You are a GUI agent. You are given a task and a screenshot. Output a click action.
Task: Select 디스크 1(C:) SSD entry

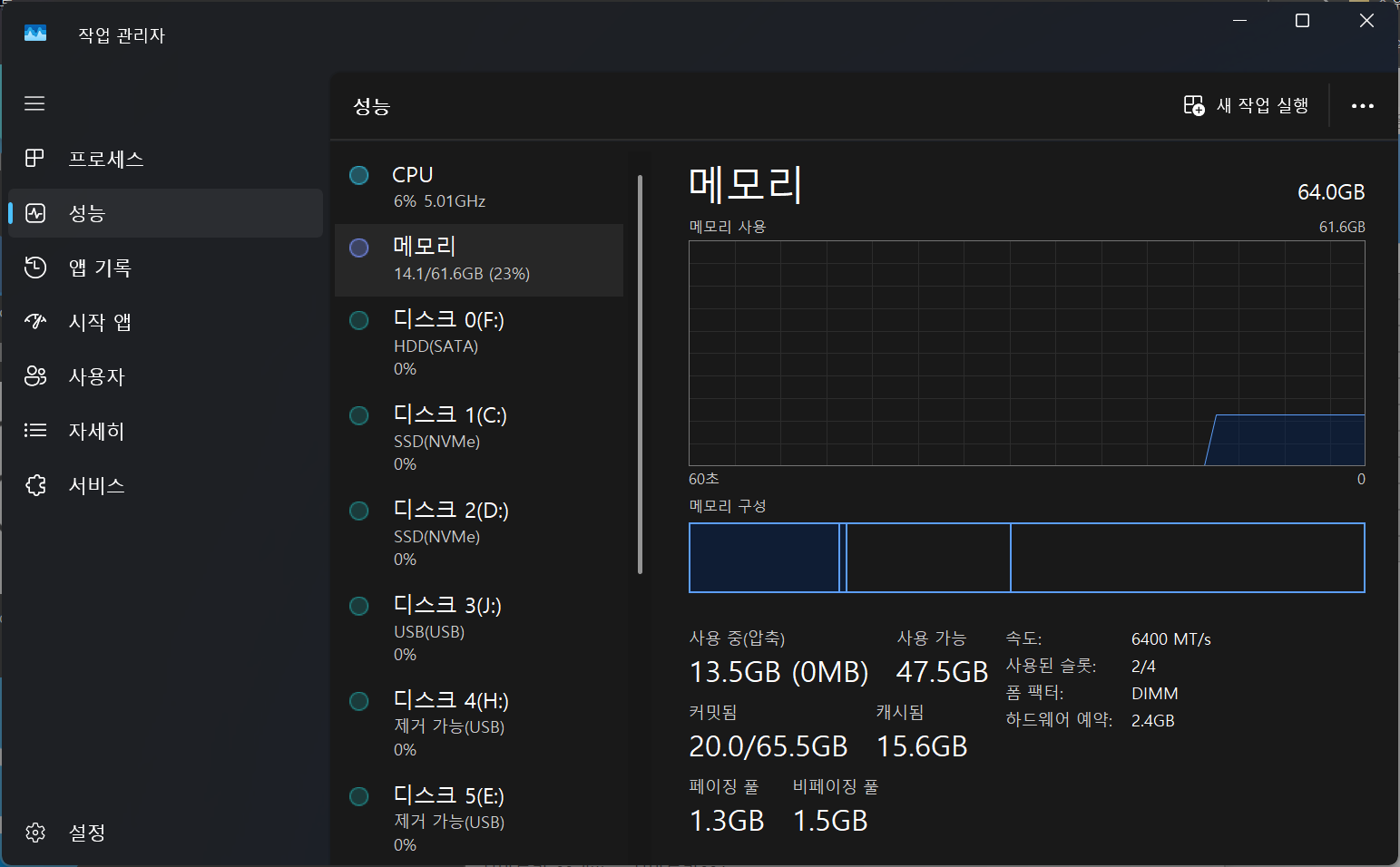478,438
